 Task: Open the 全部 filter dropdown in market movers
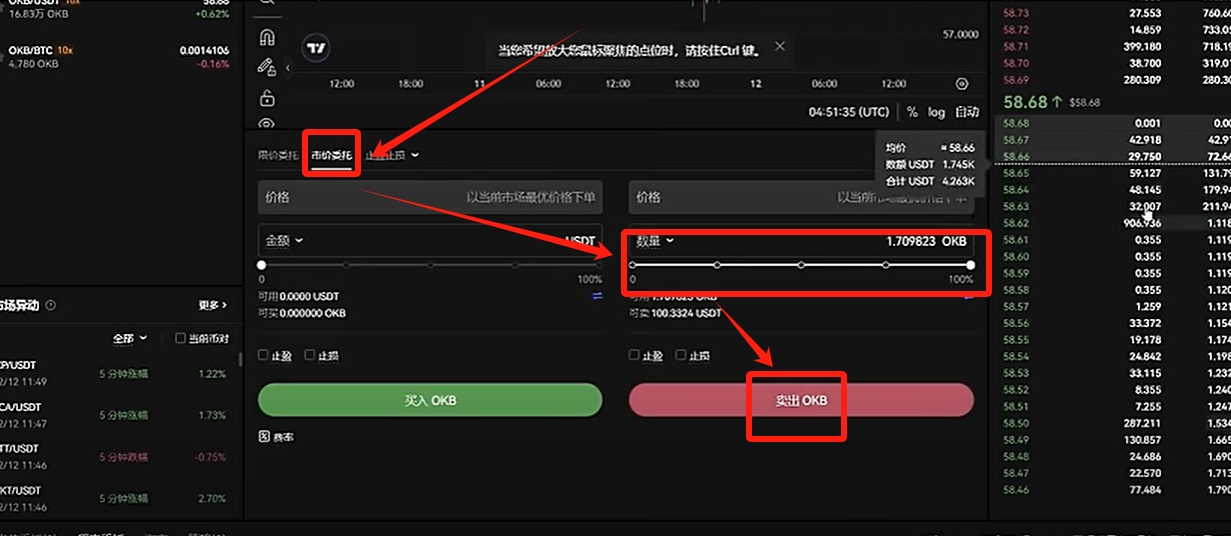(130, 339)
